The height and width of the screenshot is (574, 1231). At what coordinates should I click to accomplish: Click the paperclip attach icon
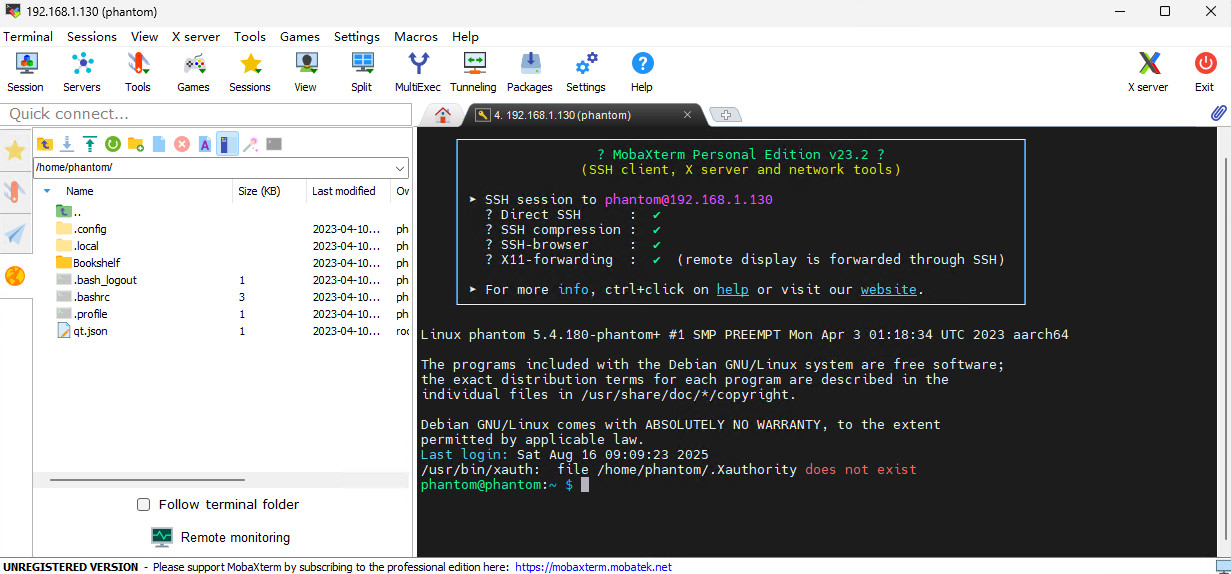[1218, 113]
